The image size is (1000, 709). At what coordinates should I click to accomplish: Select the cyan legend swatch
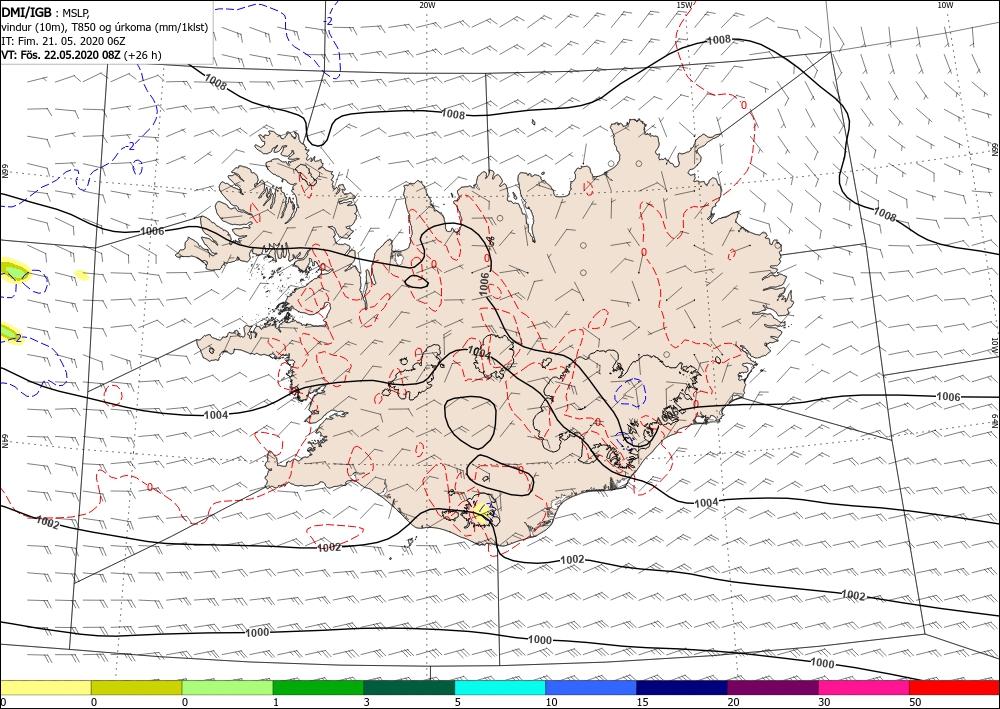point(500,687)
